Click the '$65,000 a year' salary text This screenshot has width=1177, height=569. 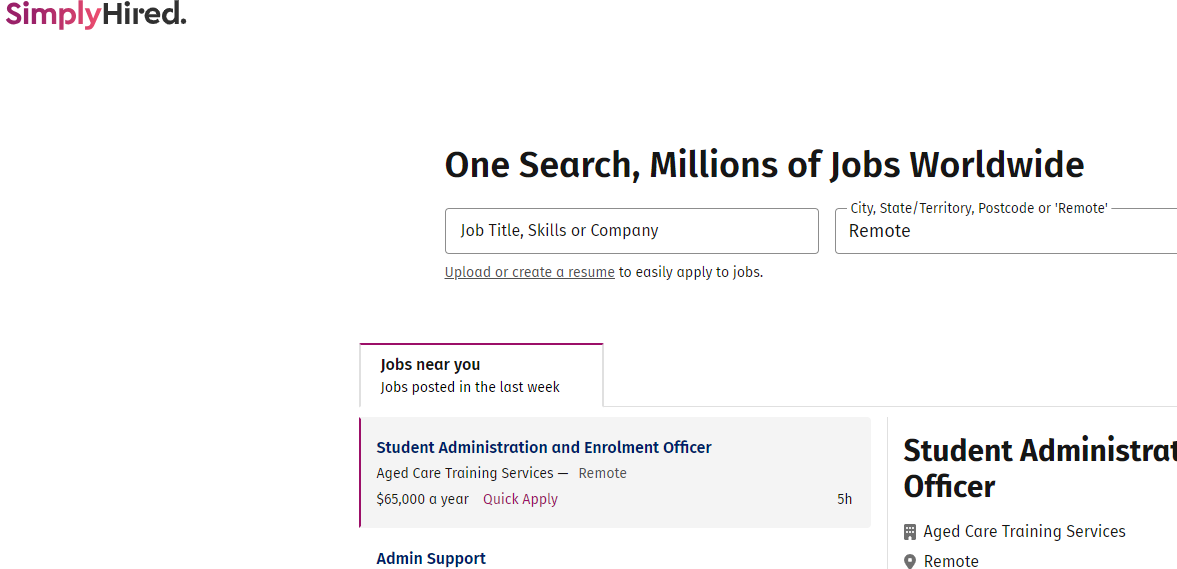pyautogui.click(x=422, y=499)
